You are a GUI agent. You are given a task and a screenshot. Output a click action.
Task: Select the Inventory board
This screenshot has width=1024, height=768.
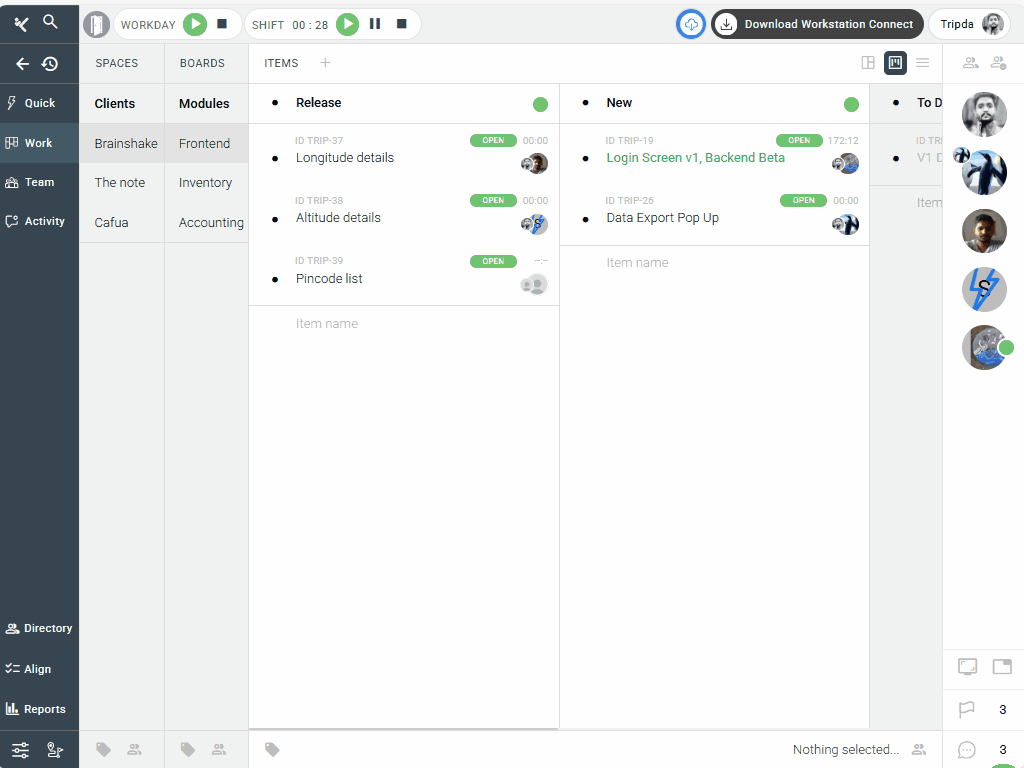pyautogui.click(x=205, y=183)
